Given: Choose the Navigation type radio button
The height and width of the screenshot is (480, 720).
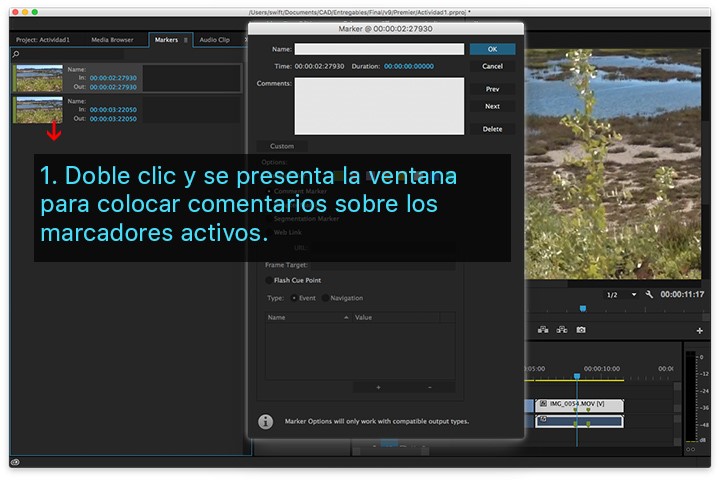Looking at the screenshot, I should tap(325, 298).
